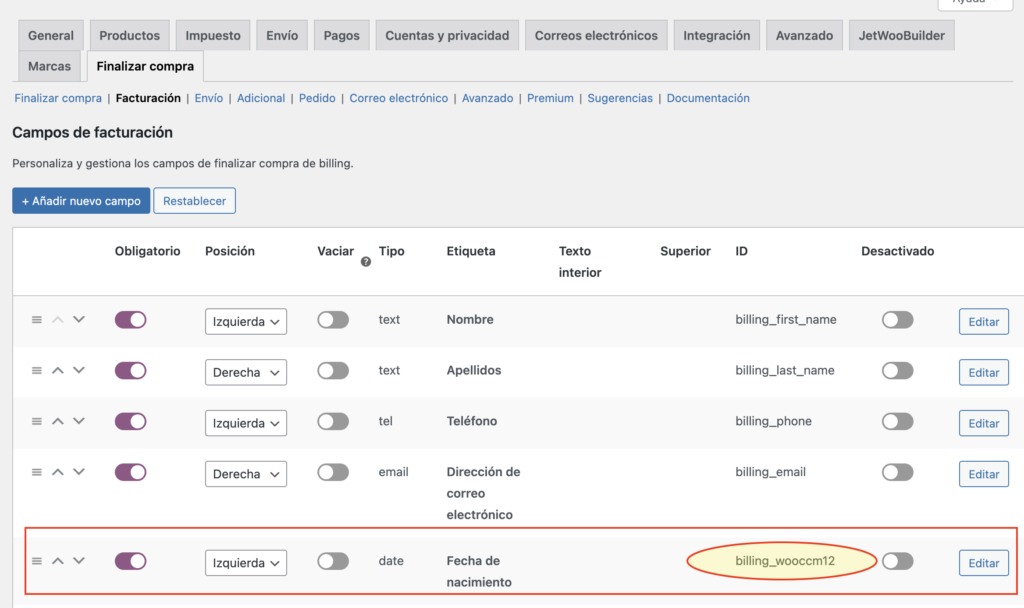The image size is (1024, 608).
Task: Enable Vaciar toggle for Teléfono row
Action: [333, 422]
